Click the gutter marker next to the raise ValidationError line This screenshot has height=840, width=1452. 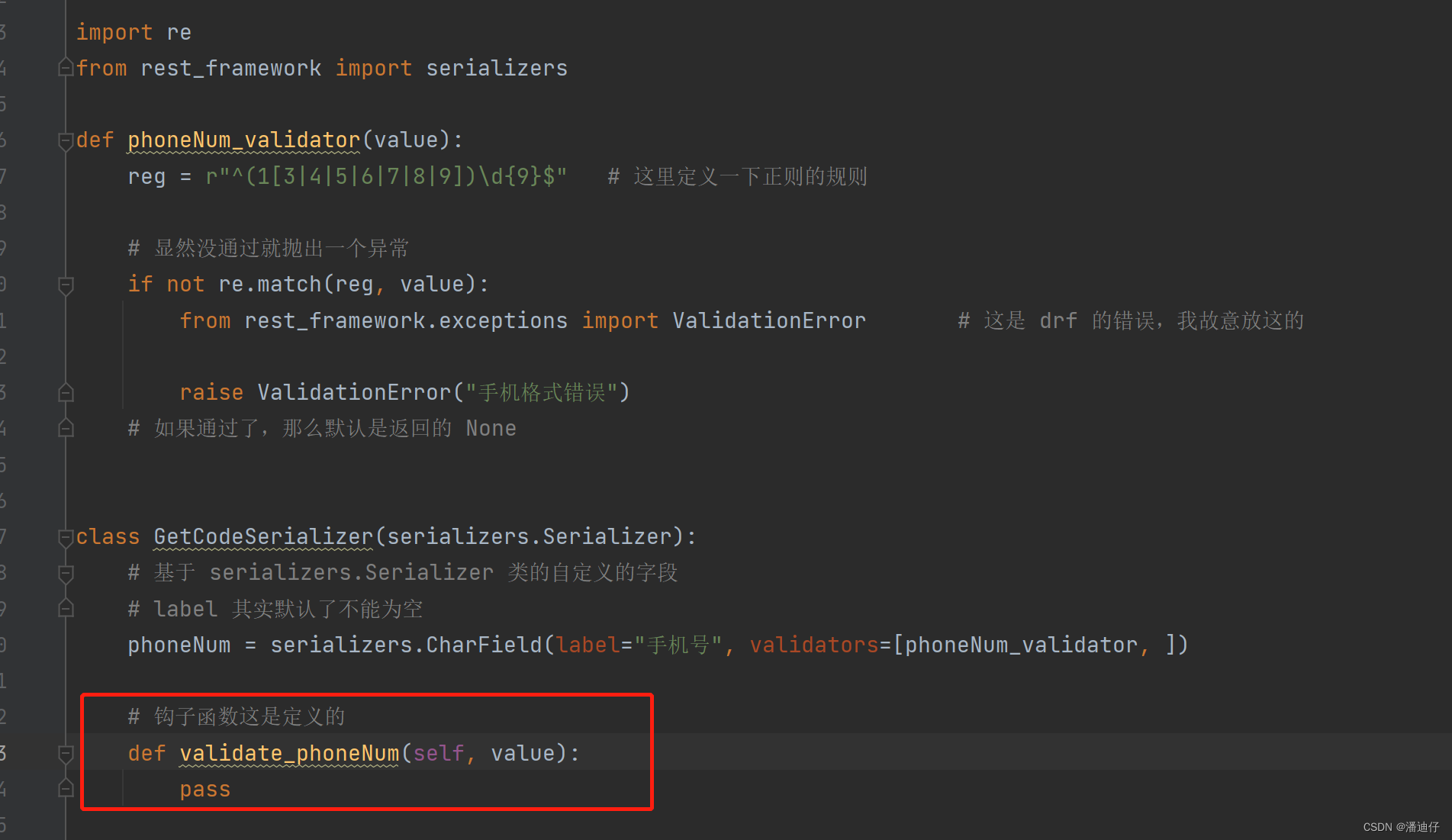pyautogui.click(x=66, y=391)
